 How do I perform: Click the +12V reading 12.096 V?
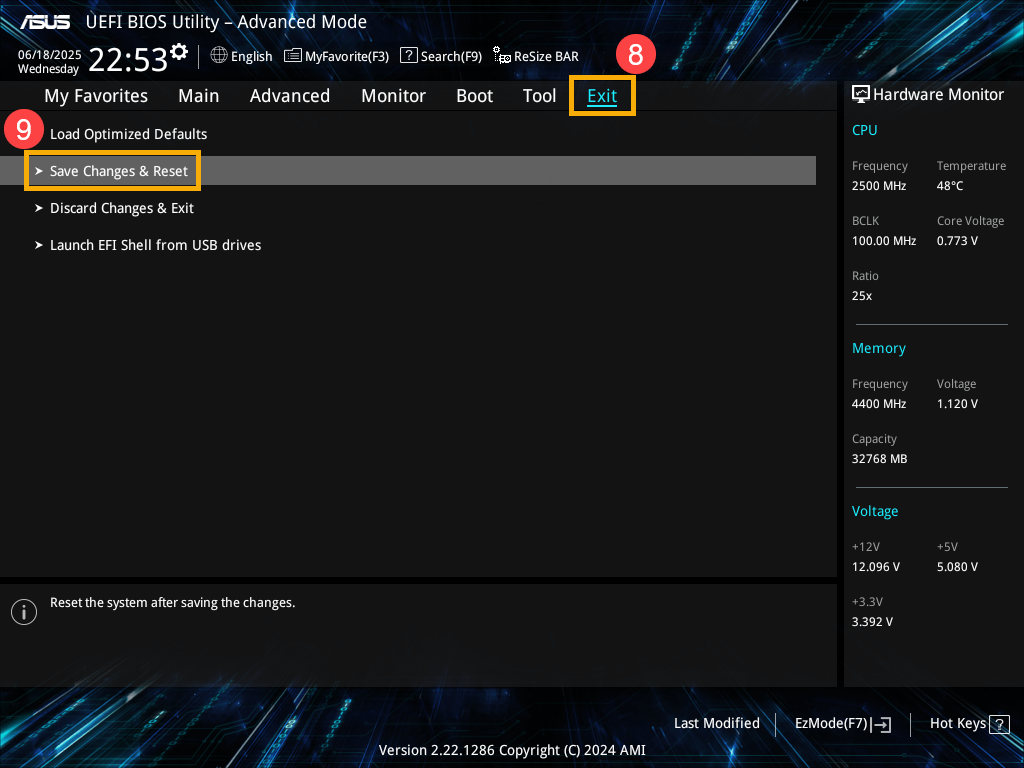(875, 567)
